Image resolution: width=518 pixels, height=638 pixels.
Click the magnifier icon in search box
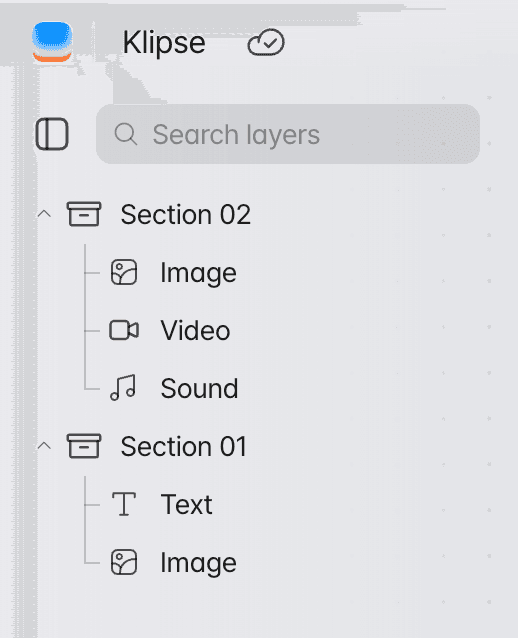tap(126, 134)
